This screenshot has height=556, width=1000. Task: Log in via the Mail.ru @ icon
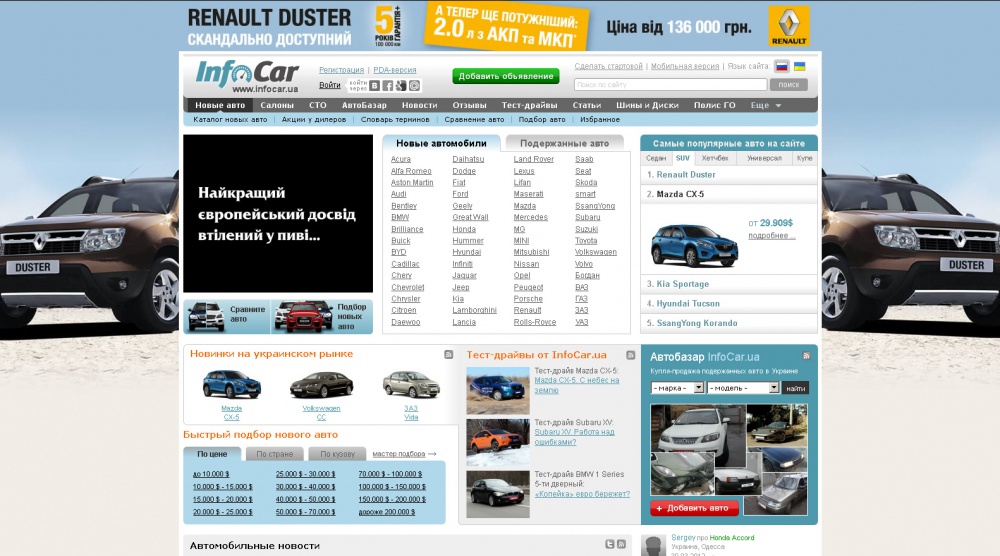tap(415, 85)
